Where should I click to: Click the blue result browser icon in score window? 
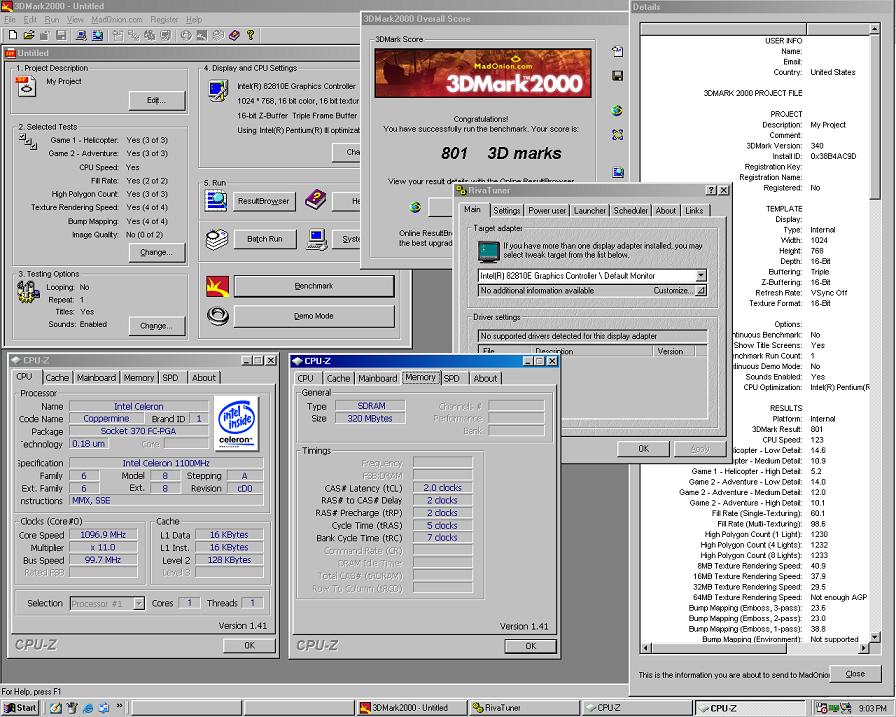tap(618, 171)
